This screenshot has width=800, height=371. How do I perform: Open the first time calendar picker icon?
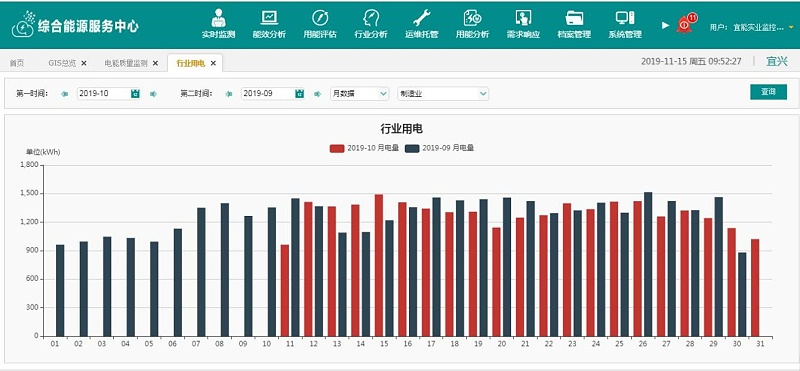tap(135, 93)
